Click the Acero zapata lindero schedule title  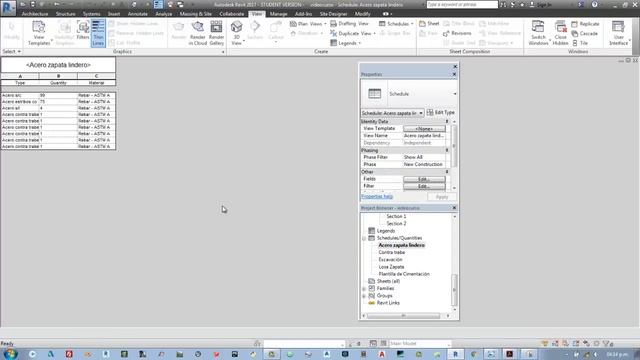58,65
